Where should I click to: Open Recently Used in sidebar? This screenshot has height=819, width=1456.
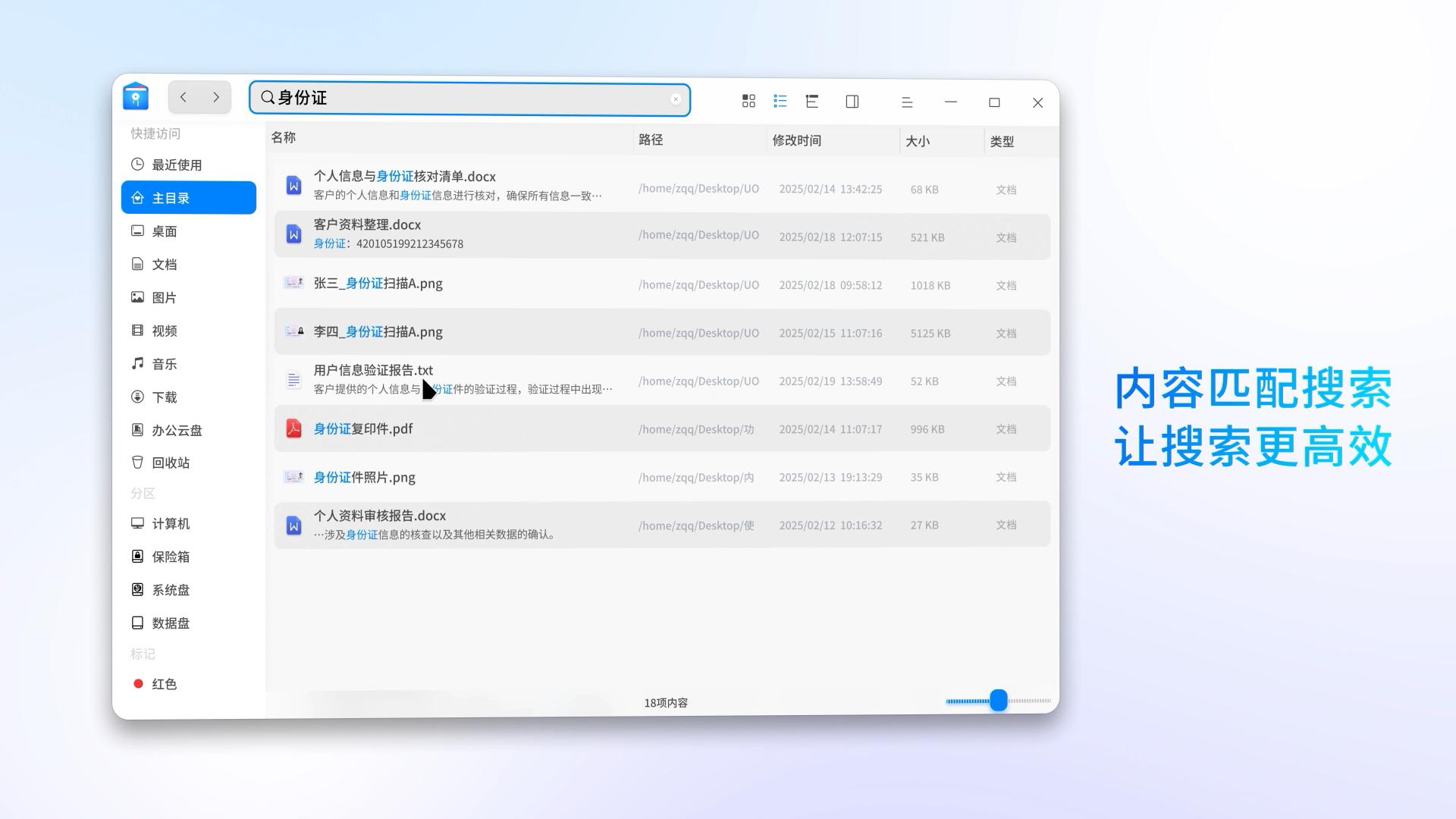(x=176, y=165)
